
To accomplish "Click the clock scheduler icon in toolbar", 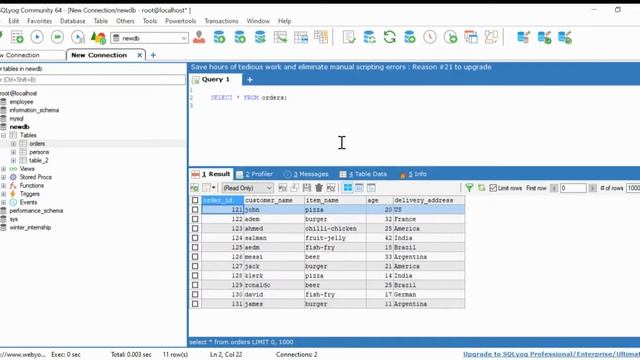I will point(430,37).
